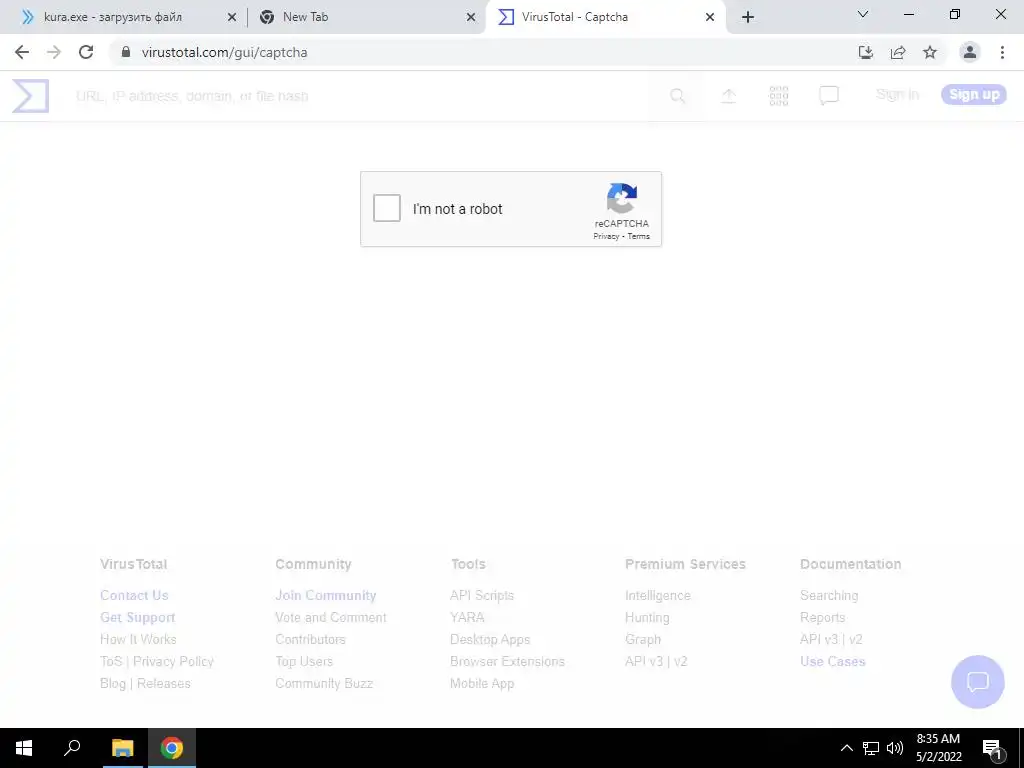Click the padlock site info icon
Screen dimensions: 1024x768
pyautogui.click(x=126, y=52)
